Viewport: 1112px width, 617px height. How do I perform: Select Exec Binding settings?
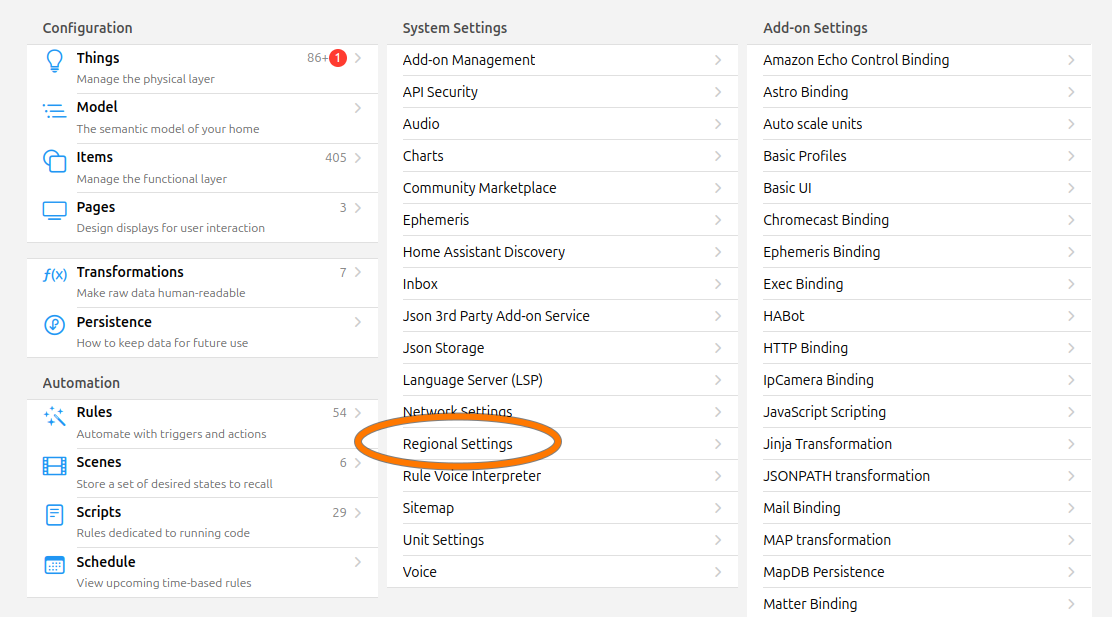(x=919, y=284)
